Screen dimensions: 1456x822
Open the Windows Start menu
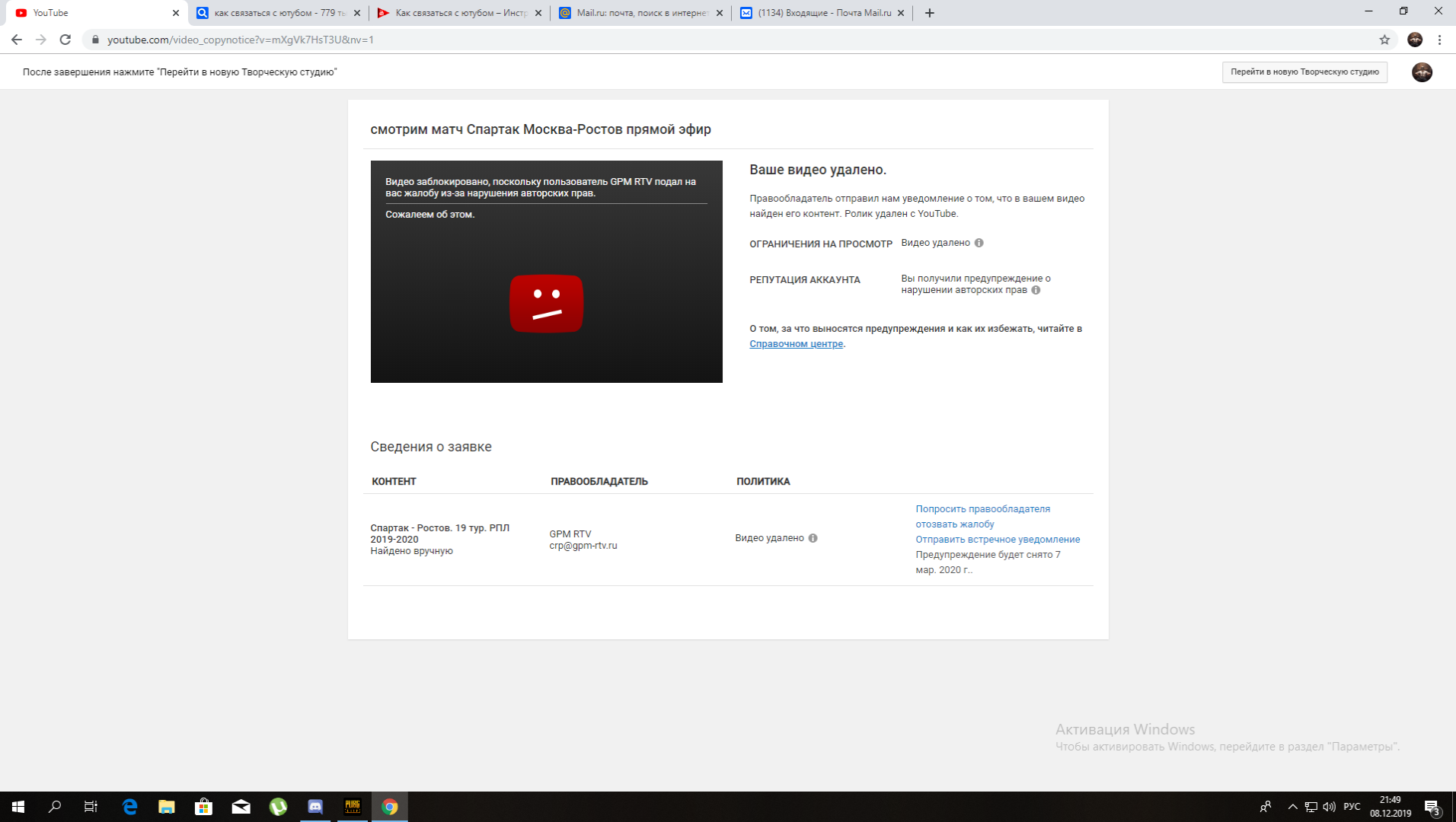(18, 807)
